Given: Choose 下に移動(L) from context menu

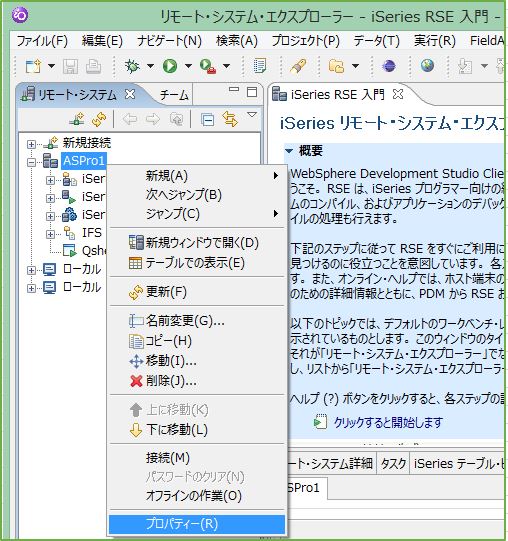Looking at the screenshot, I should coord(197,430).
